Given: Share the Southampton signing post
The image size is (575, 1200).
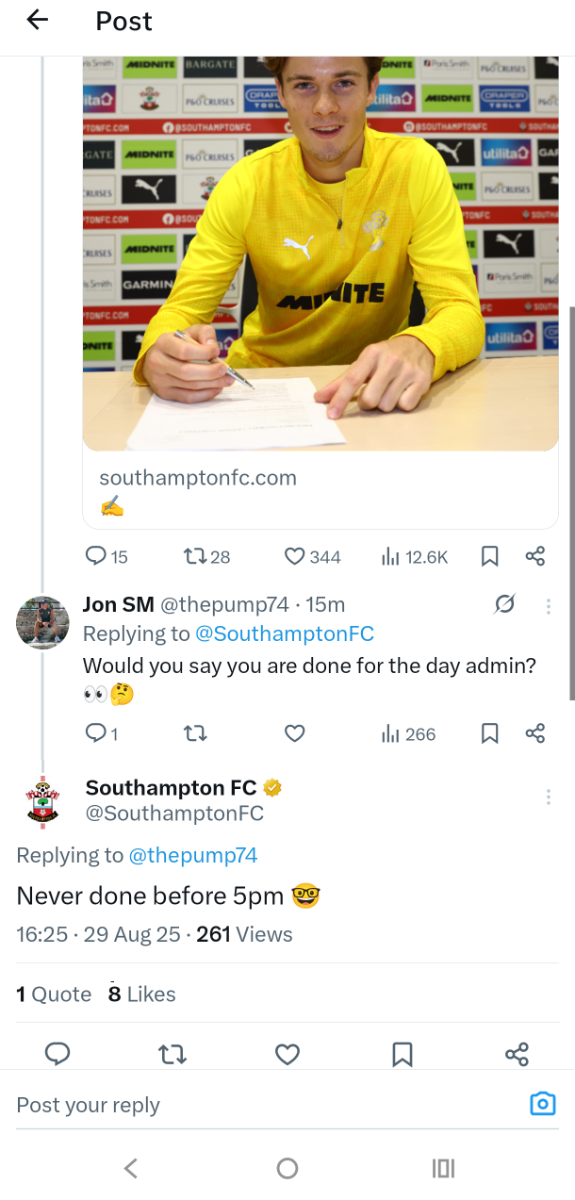Looking at the screenshot, I should pyautogui.click(x=535, y=556).
